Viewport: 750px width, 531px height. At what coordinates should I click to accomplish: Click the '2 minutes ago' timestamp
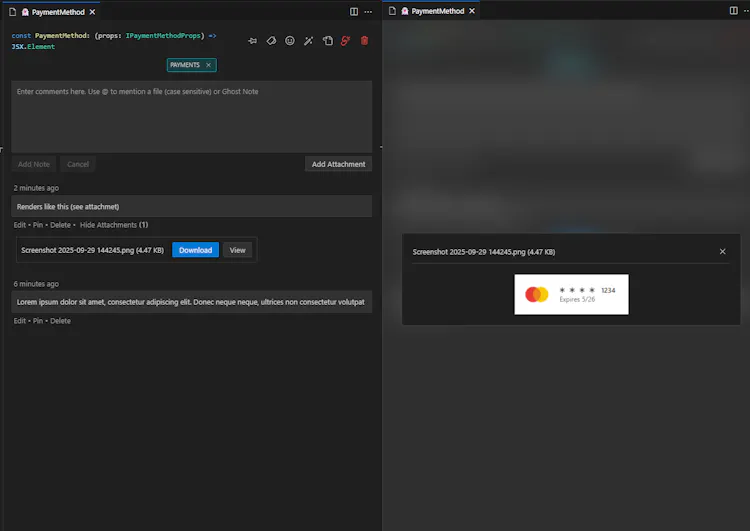(x=36, y=188)
